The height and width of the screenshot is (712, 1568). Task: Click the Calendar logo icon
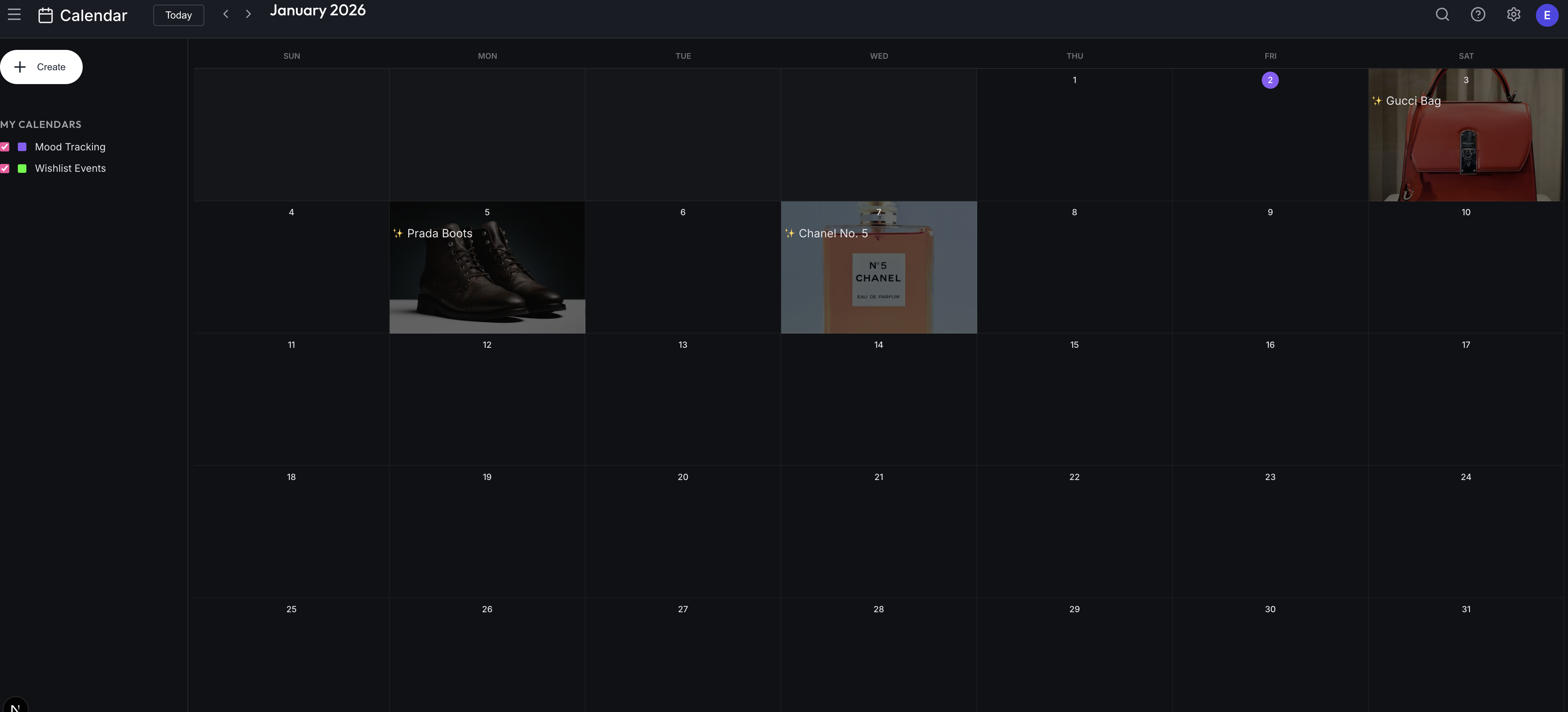click(x=46, y=15)
